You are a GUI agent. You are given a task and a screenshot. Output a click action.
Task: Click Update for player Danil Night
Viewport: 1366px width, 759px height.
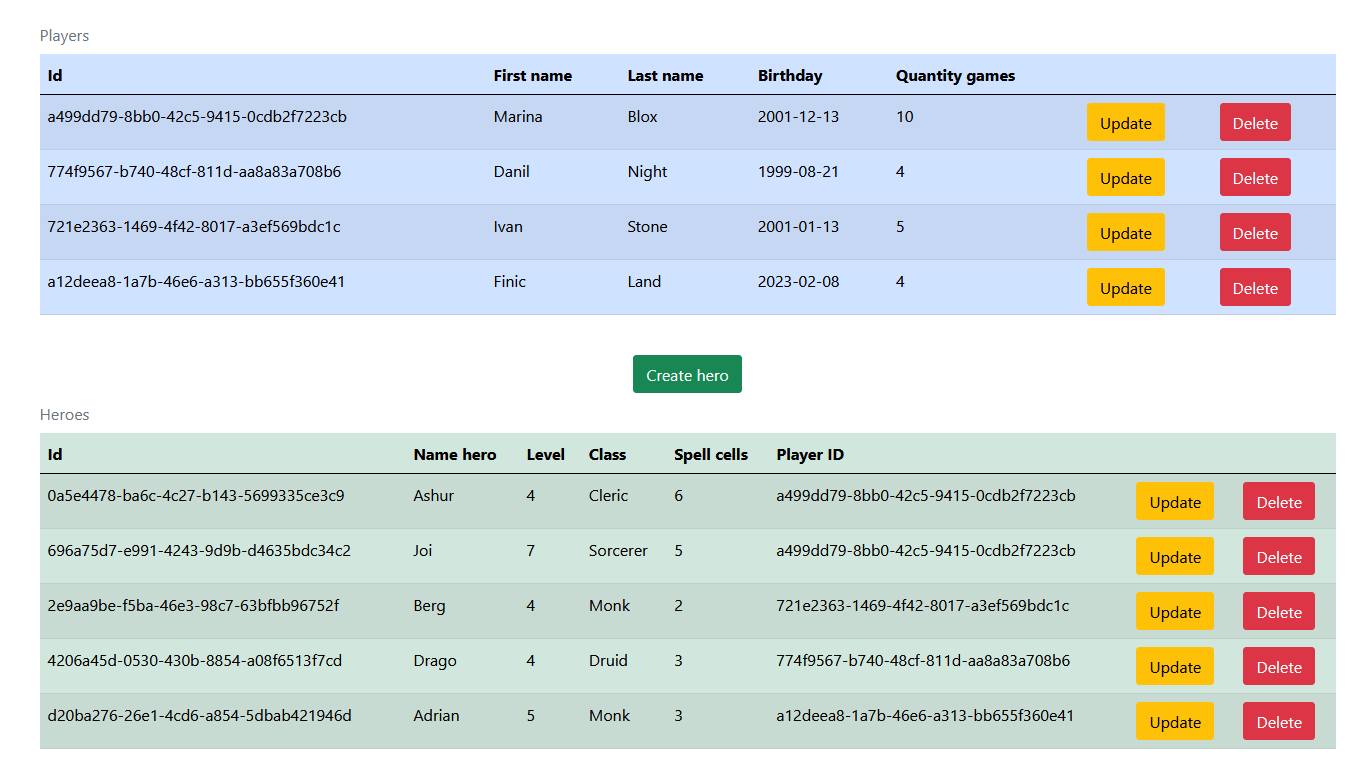pos(1125,177)
